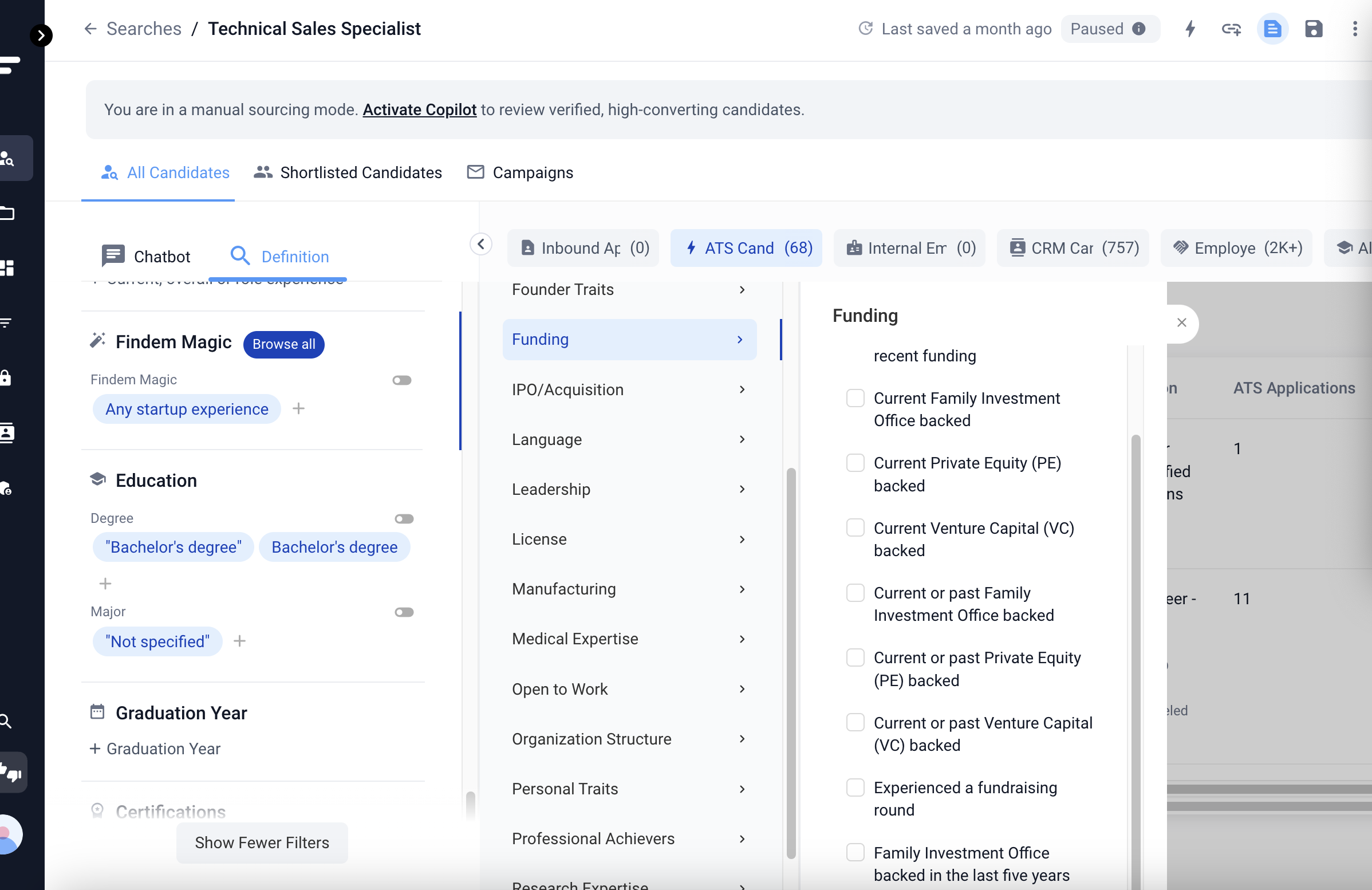Expand the Leadership category

click(x=629, y=489)
